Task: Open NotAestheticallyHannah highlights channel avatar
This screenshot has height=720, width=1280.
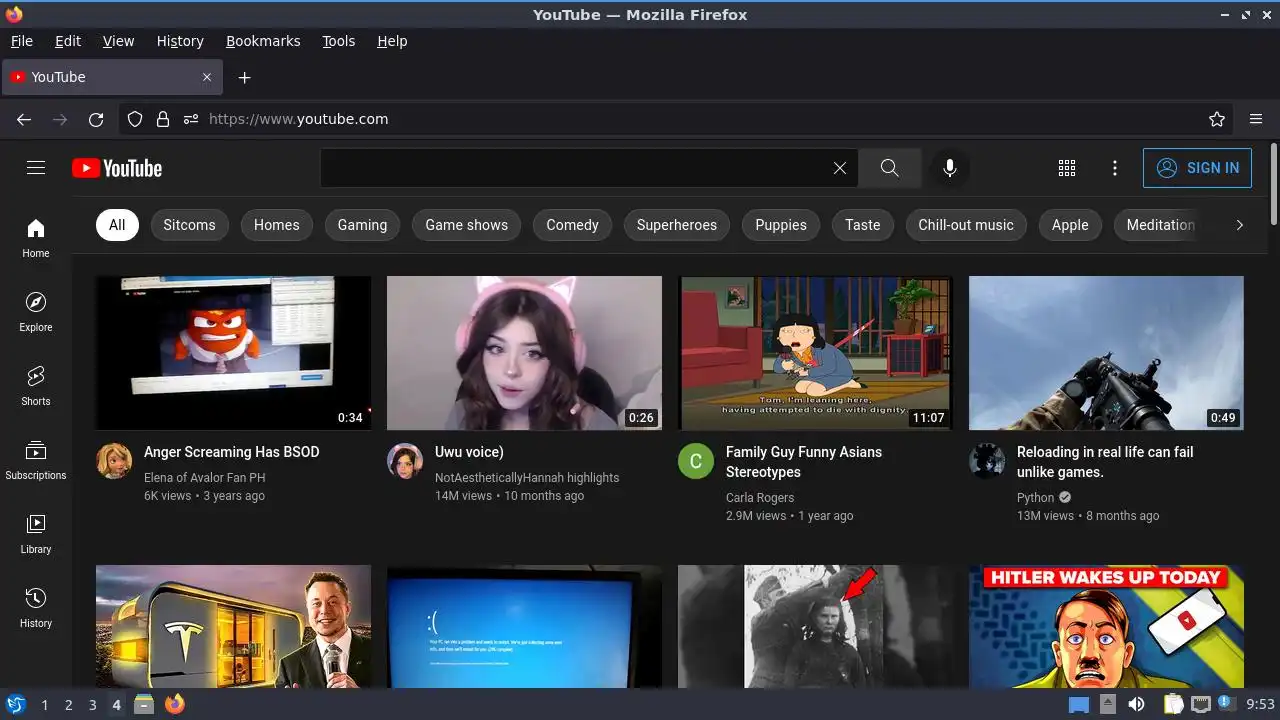Action: click(x=405, y=461)
